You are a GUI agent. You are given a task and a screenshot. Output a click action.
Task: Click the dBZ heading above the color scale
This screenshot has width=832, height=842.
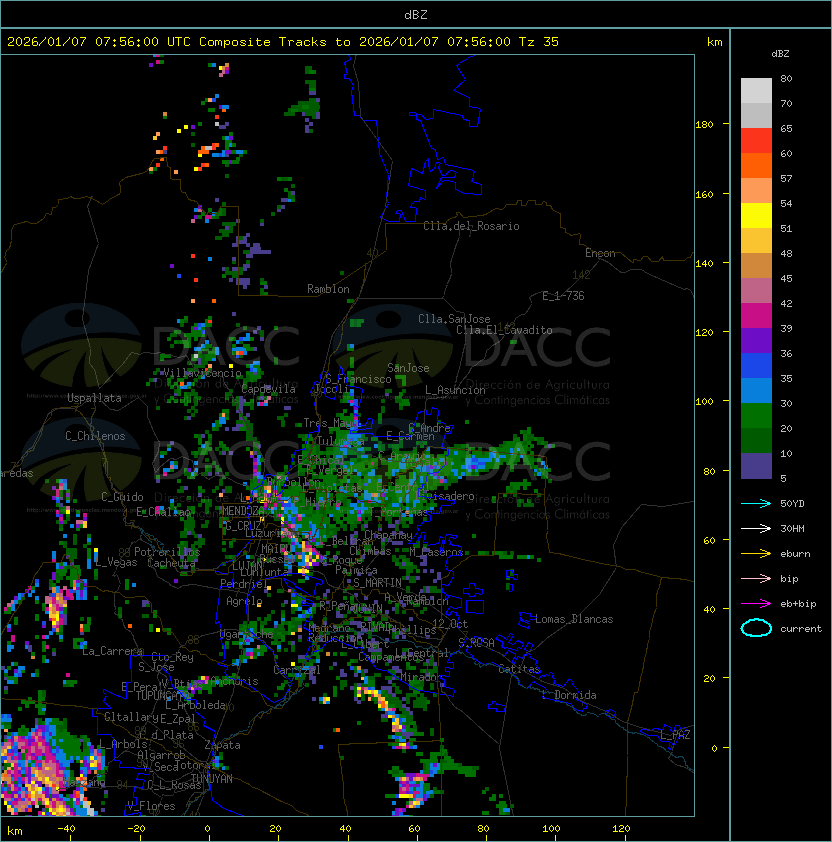click(x=780, y=54)
